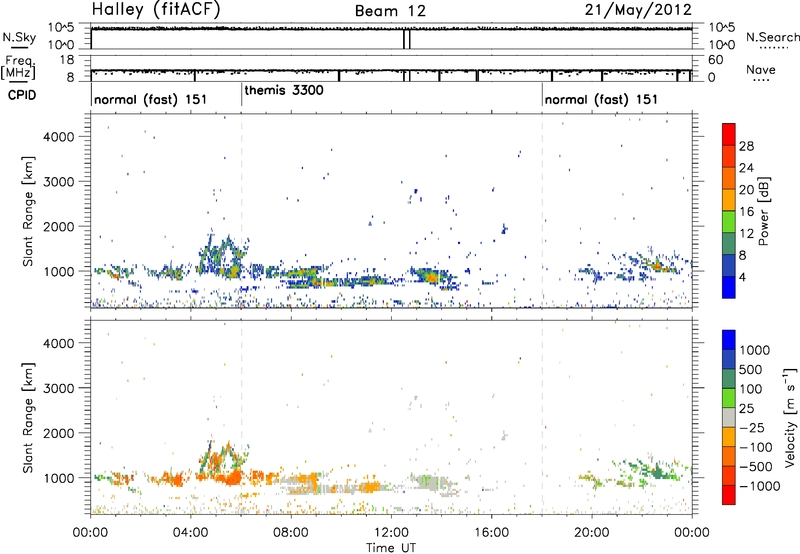
Task: Click the triangular scatter echo near 05:00 in Power panel
Action: [223, 257]
